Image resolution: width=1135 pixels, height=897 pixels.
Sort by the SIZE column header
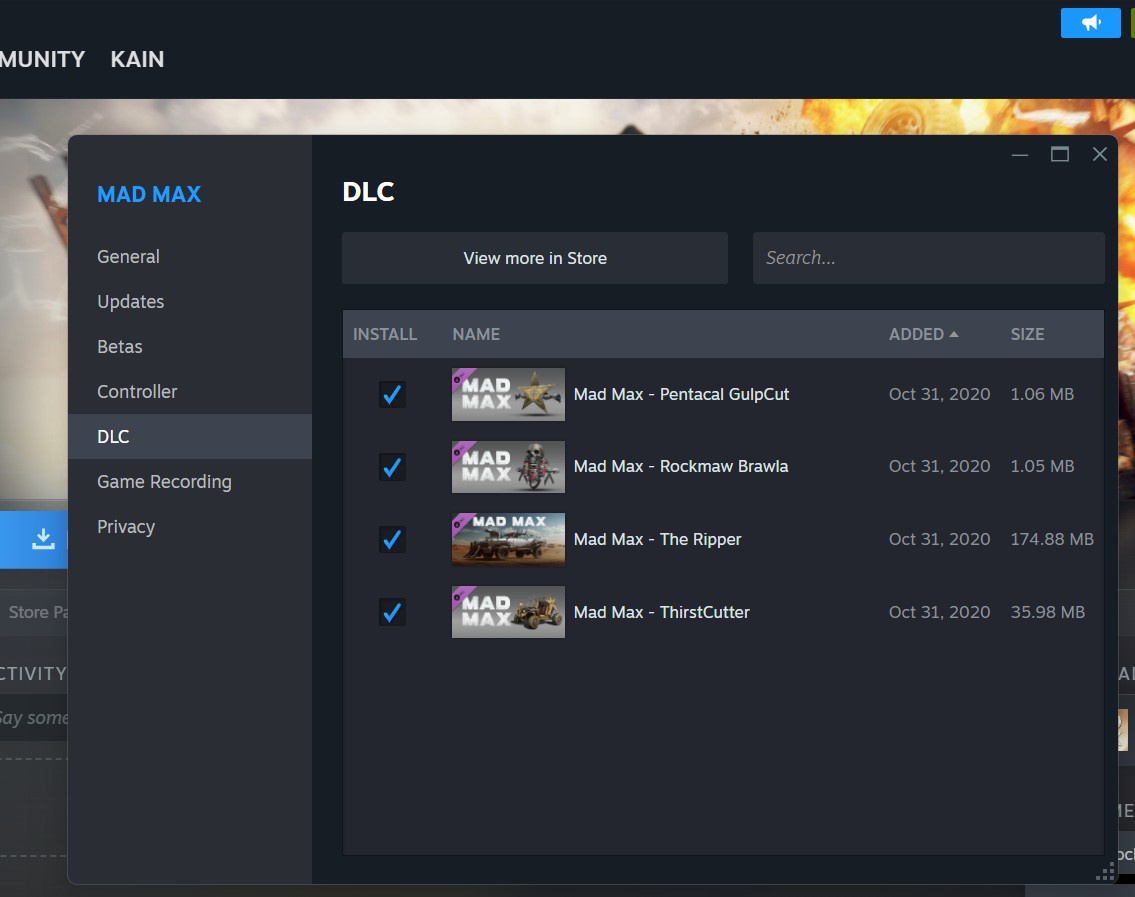[x=1027, y=334]
